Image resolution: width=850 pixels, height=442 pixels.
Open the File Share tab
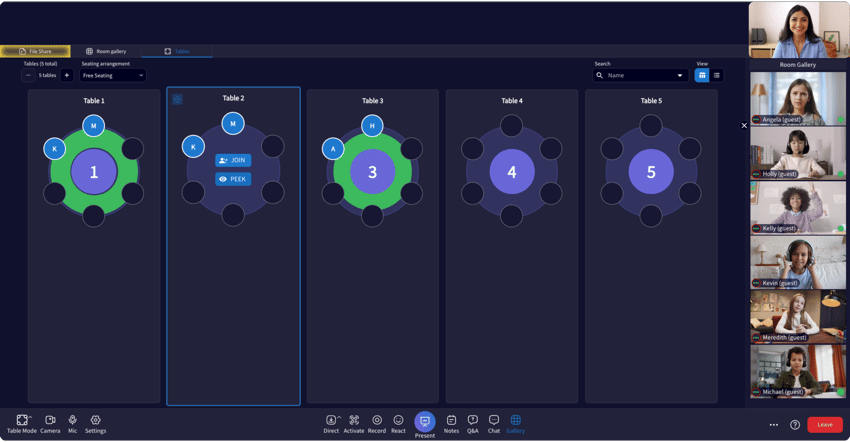tap(35, 51)
